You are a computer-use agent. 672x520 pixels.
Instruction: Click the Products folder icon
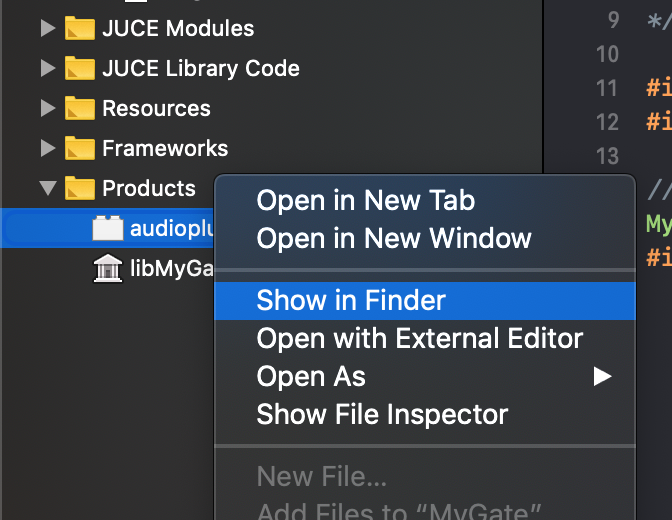[x=79, y=189]
